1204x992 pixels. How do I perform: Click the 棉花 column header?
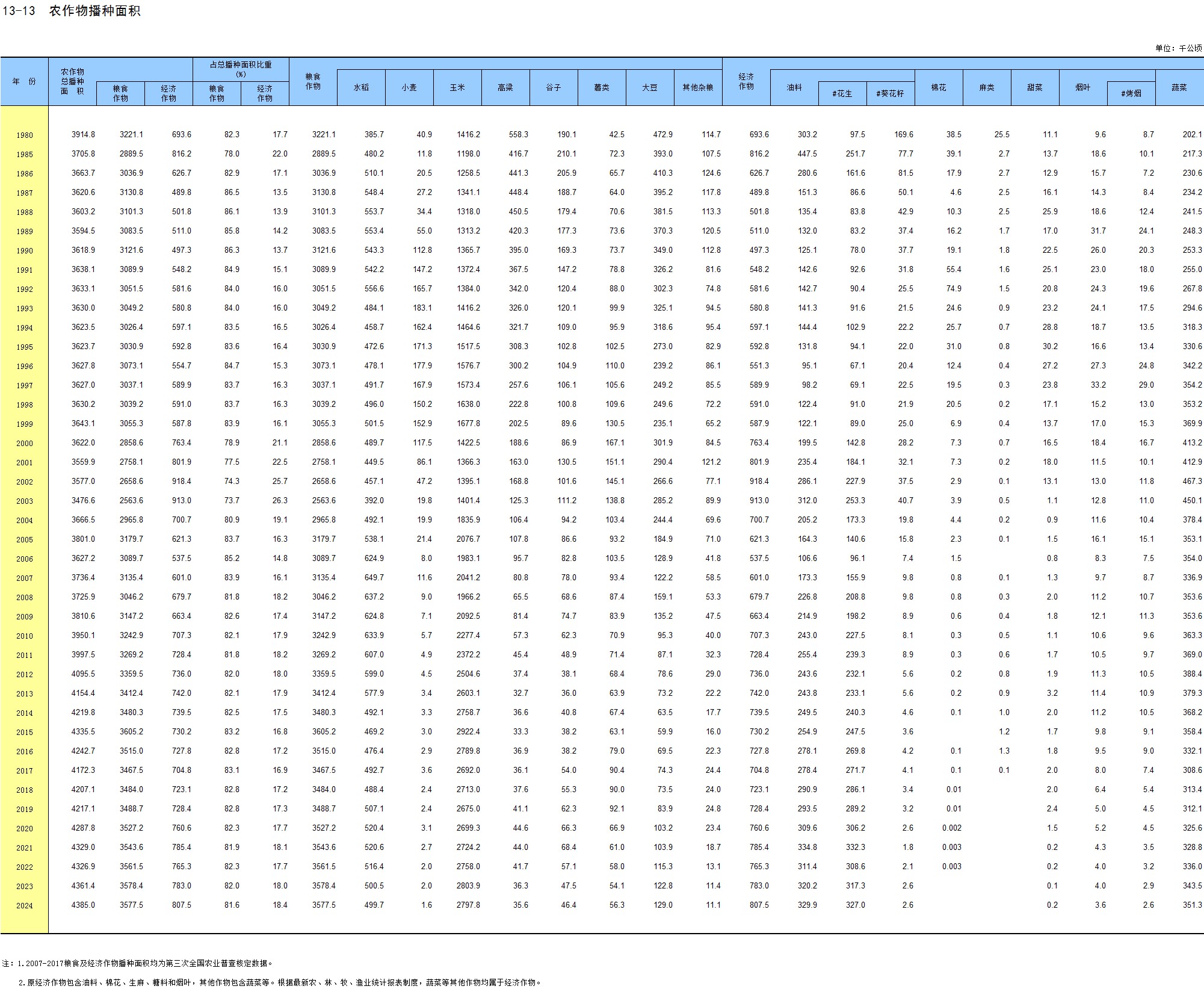[x=939, y=87]
